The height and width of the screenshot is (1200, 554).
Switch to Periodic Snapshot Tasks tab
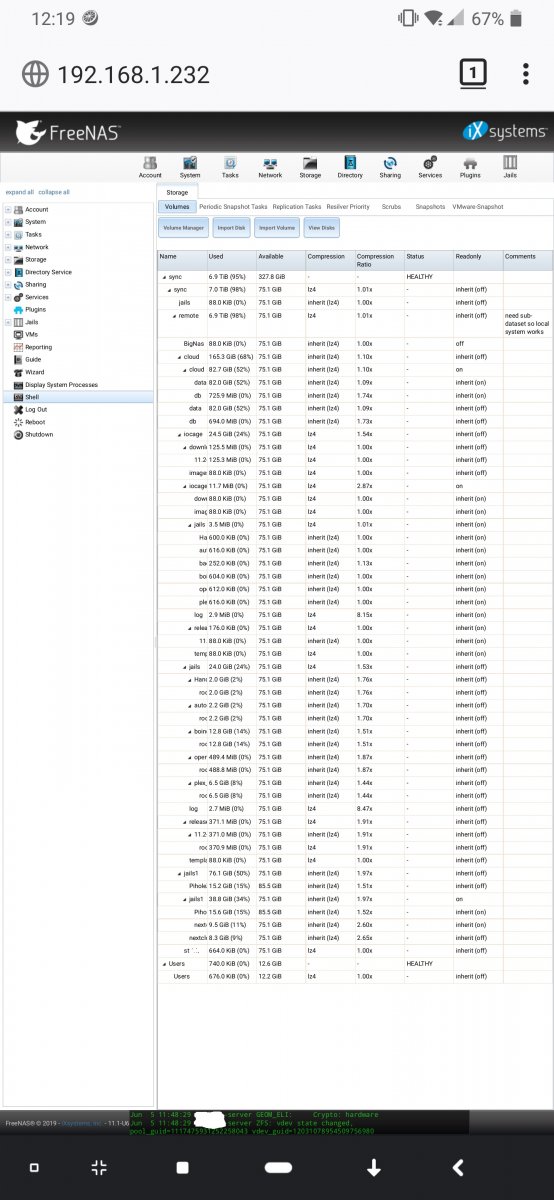(x=233, y=207)
